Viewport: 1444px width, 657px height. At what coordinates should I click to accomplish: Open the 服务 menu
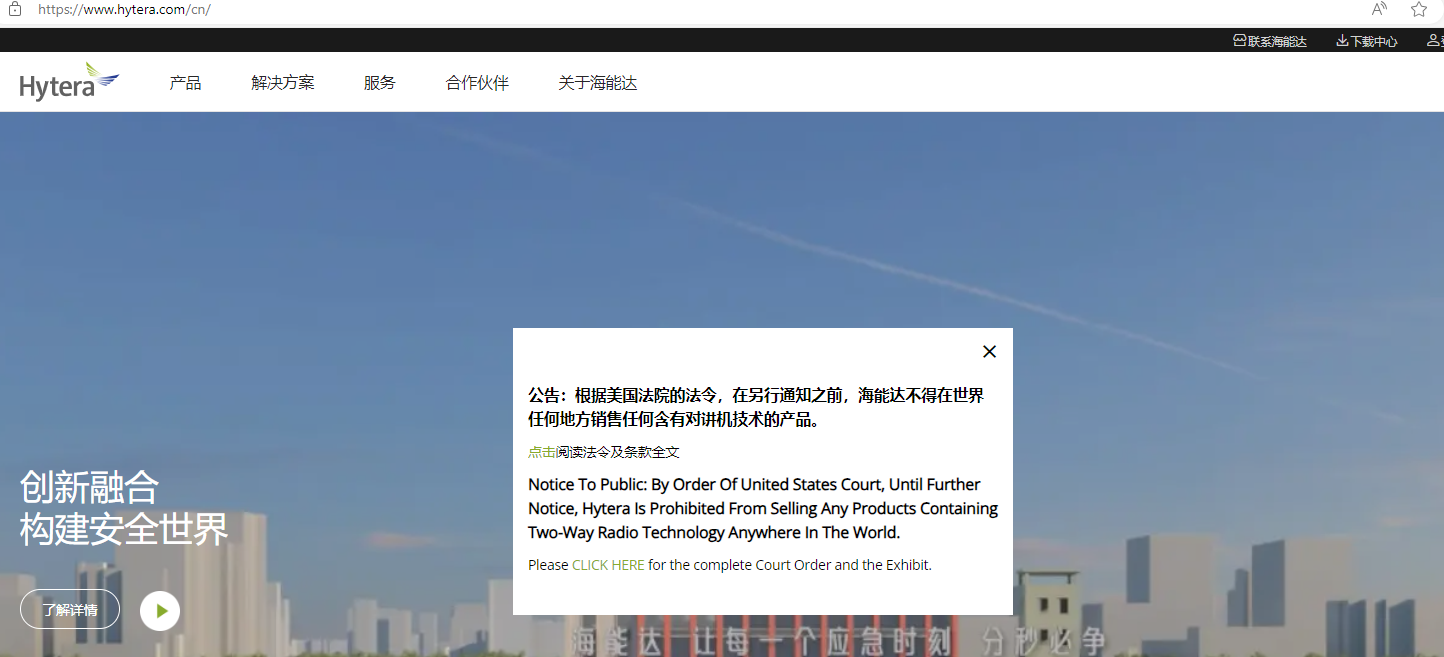(380, 83)
